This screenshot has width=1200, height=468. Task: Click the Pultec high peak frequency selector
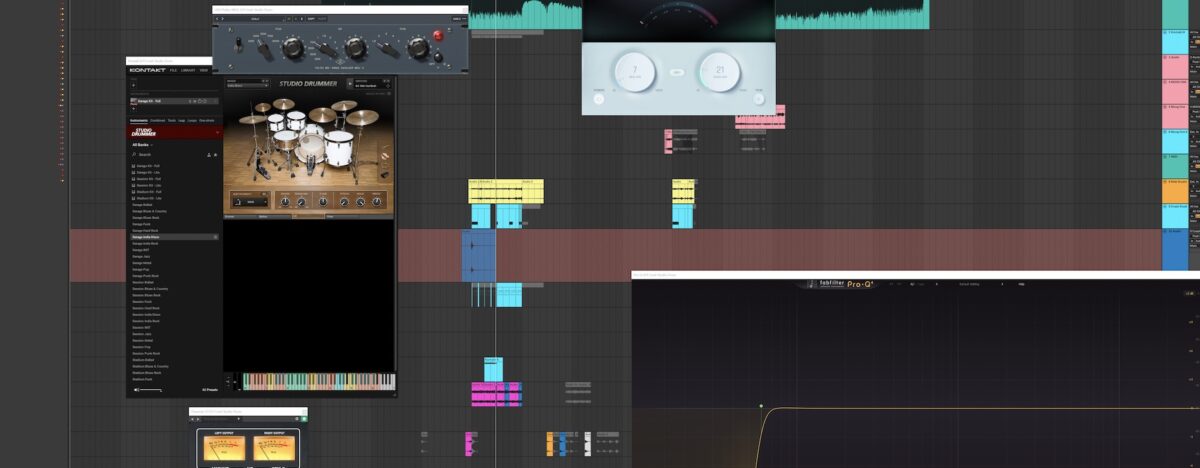[x=389, y=49]
